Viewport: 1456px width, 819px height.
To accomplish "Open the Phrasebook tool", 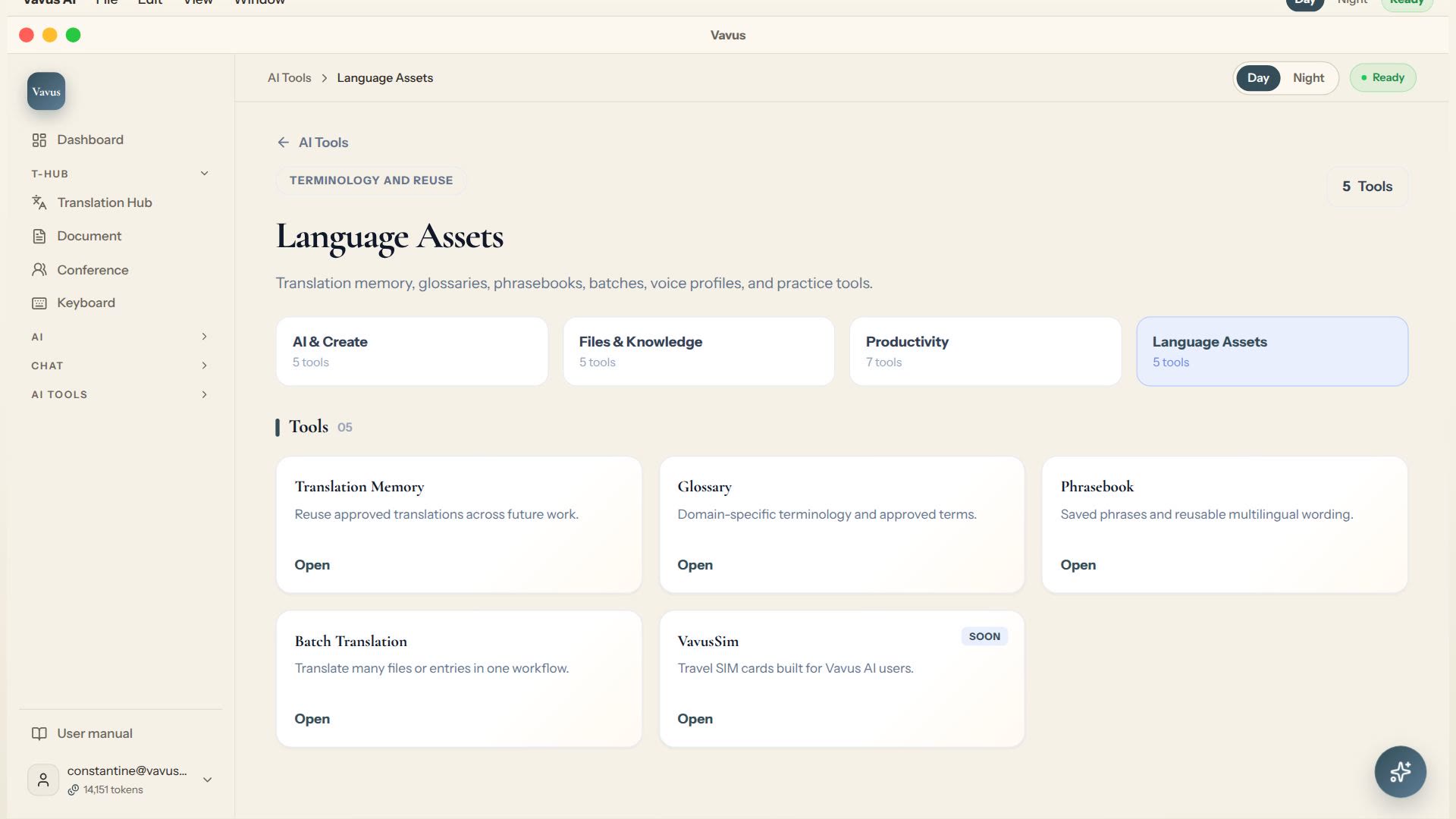I will pos(1078,565).
